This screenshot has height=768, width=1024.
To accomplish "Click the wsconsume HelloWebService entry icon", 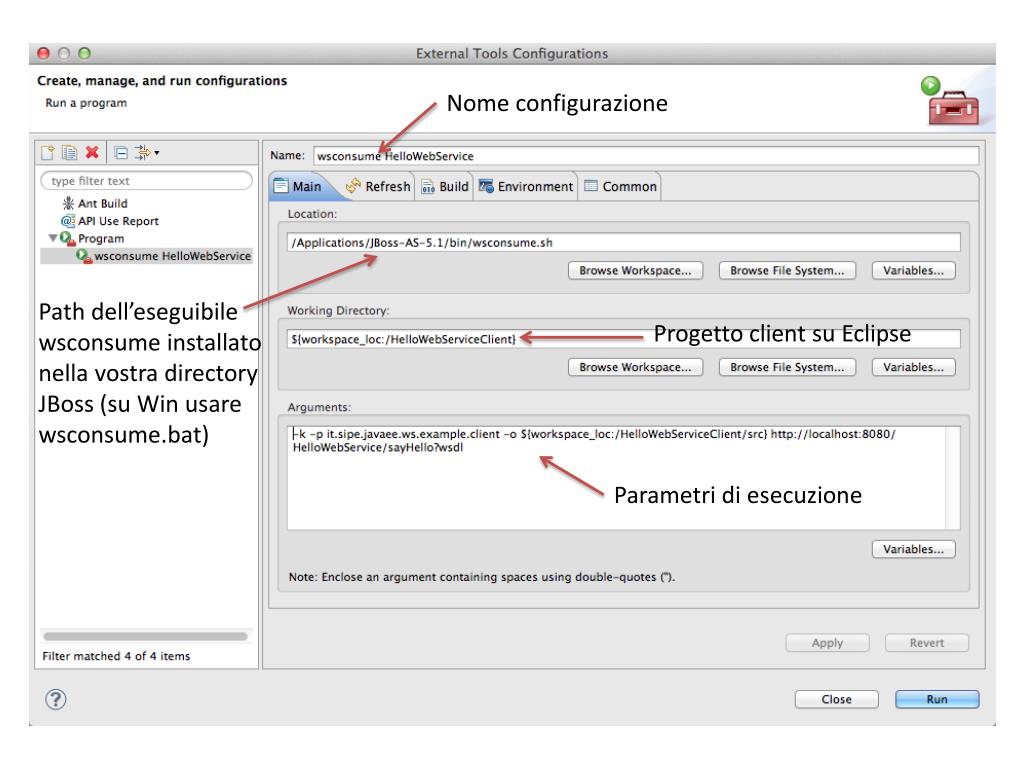I will [84, 256].
